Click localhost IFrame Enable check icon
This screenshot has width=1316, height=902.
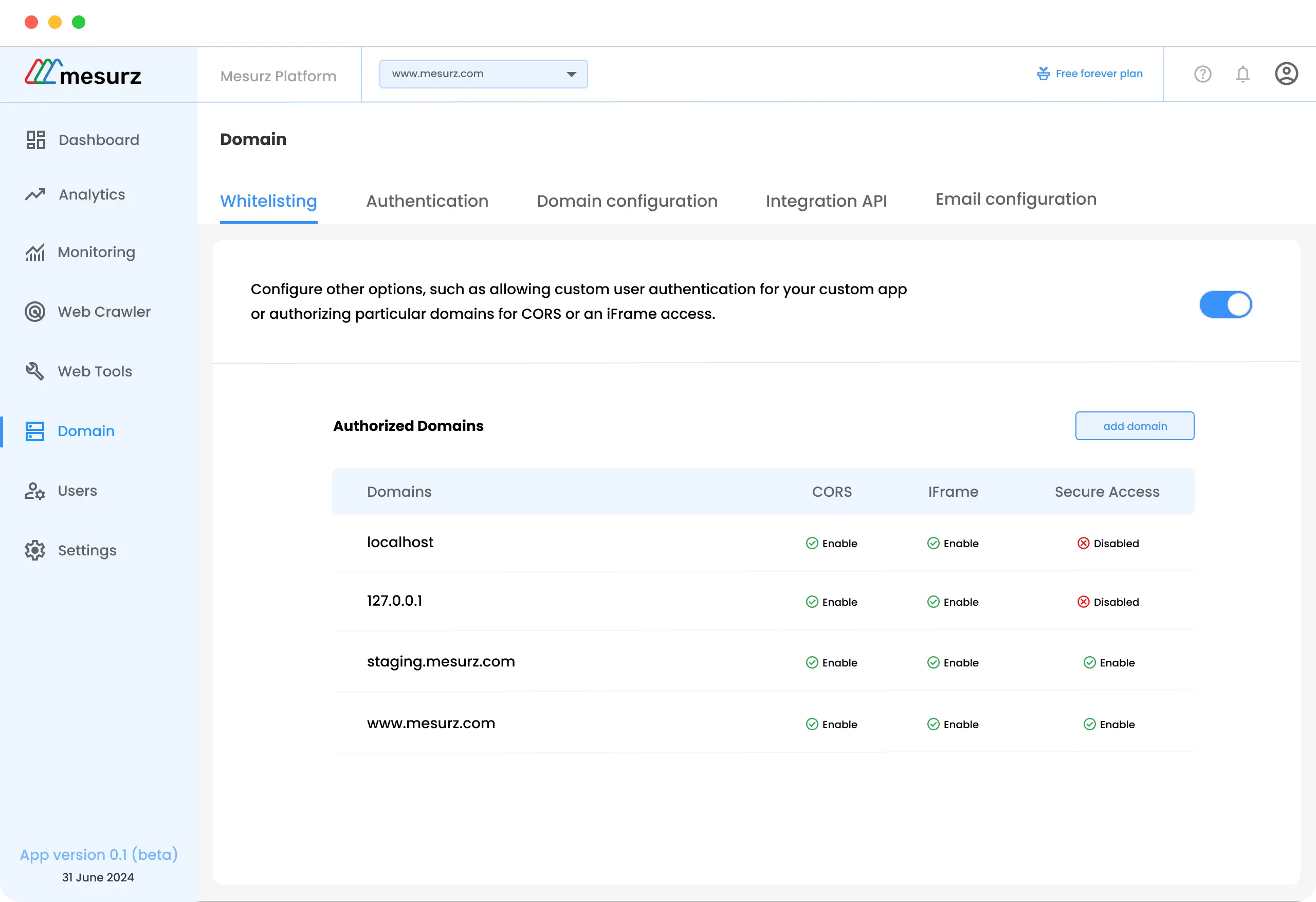[933, 544]
